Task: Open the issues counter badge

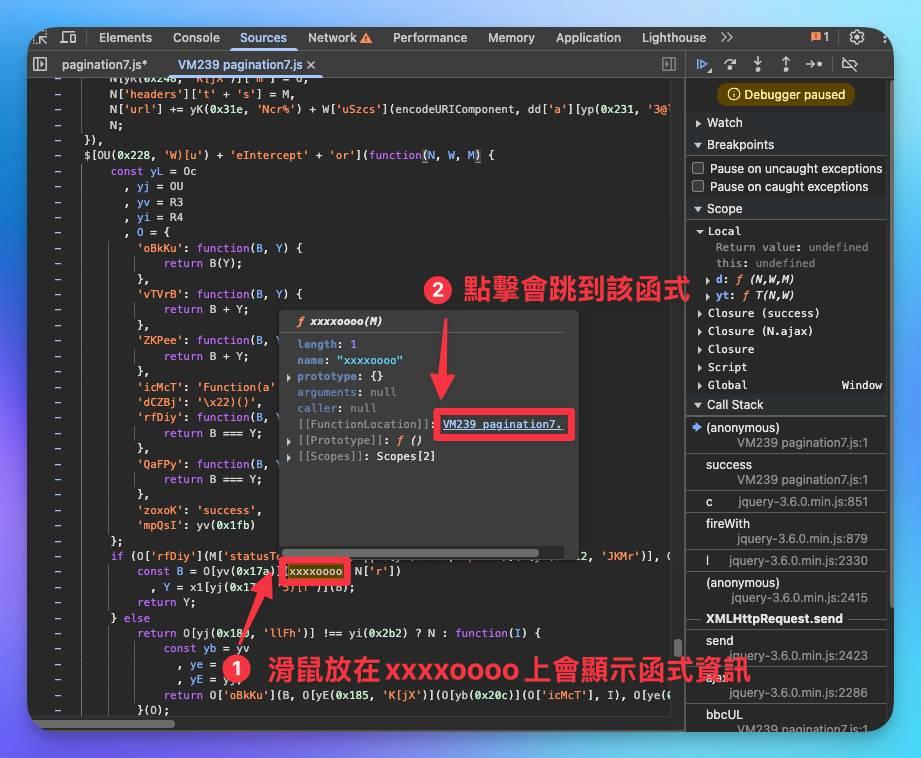Action: pos(819,37)
